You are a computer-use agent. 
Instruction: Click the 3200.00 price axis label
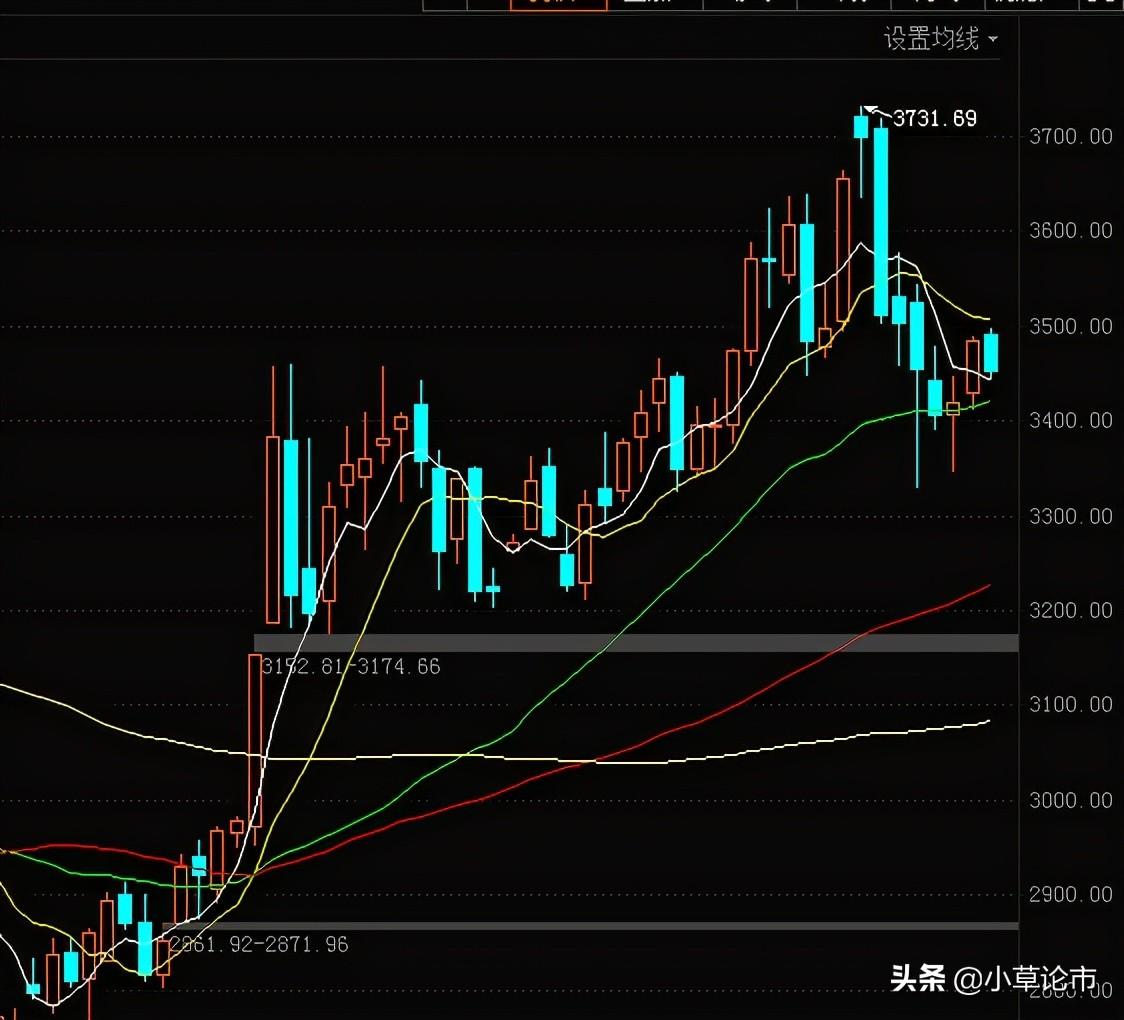tap(1071, 610)
